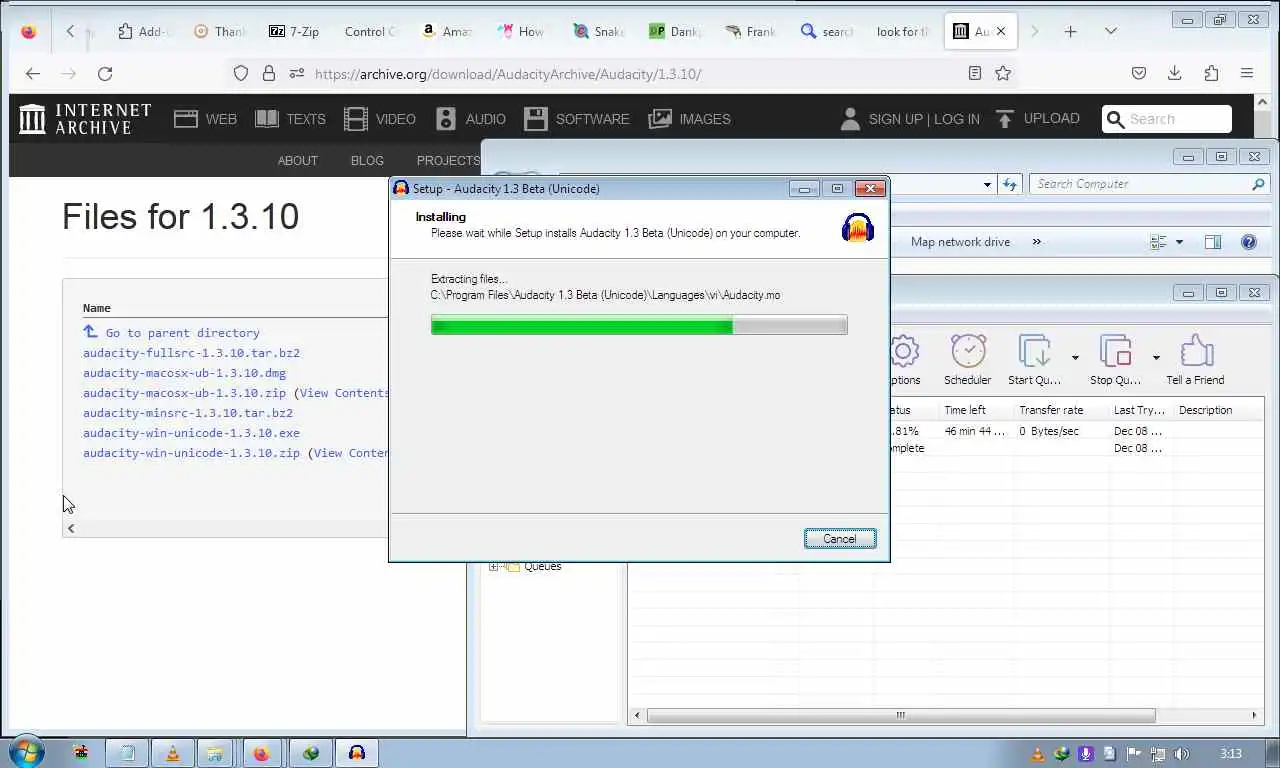Click the Audacity headphones logo in setup
The height and width of the screenshot is (768, 1280).
pos(858,227)
